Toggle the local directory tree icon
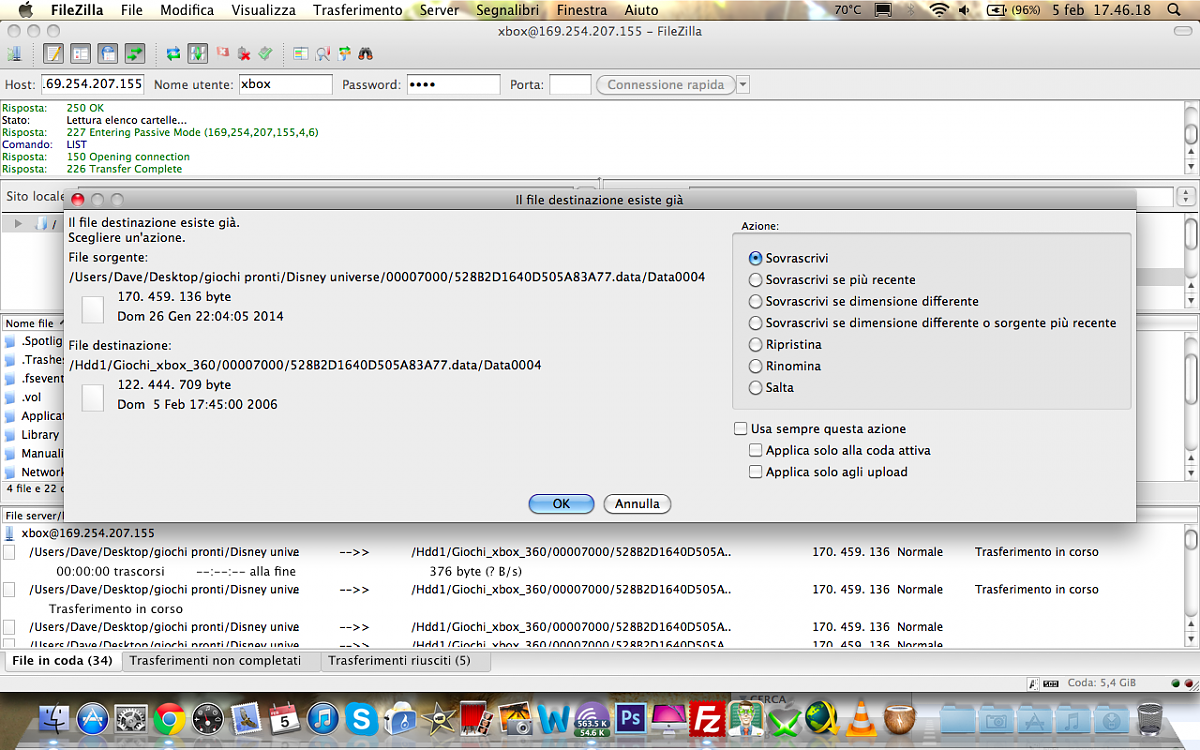The width and height of the screenshot is (1200, 750). pyautogui.click(x=81, y=54)
